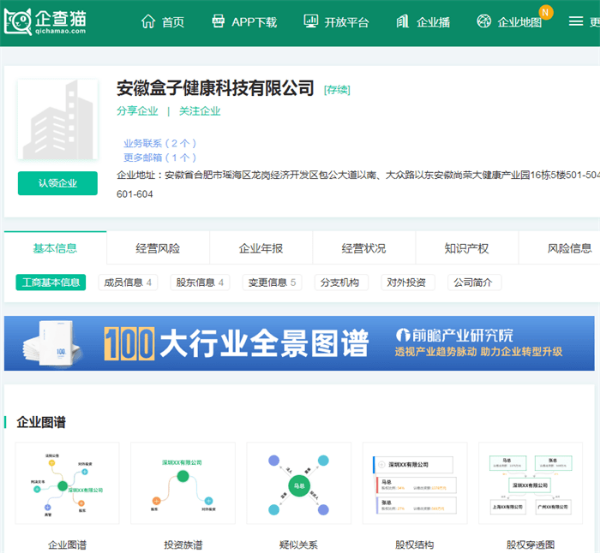Go to 首页 in the navigation

click(173, 22)
